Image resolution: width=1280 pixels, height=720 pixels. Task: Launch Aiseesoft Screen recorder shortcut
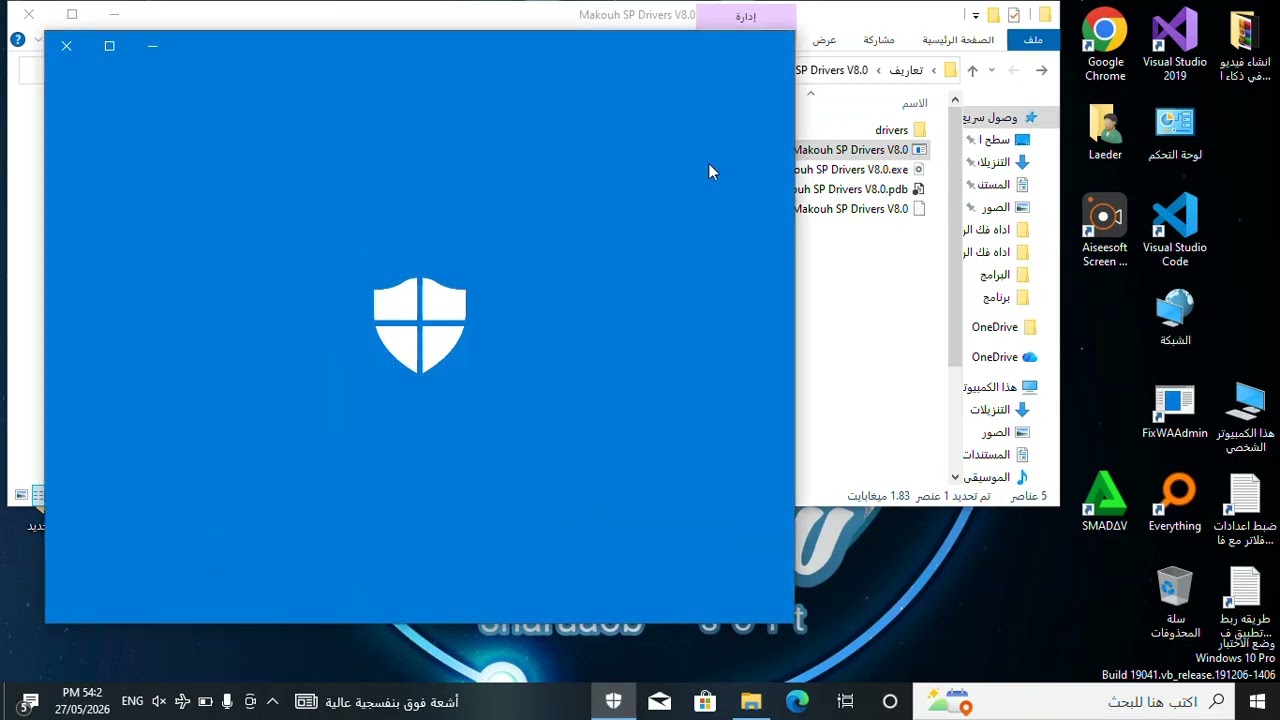point(1105,231)
